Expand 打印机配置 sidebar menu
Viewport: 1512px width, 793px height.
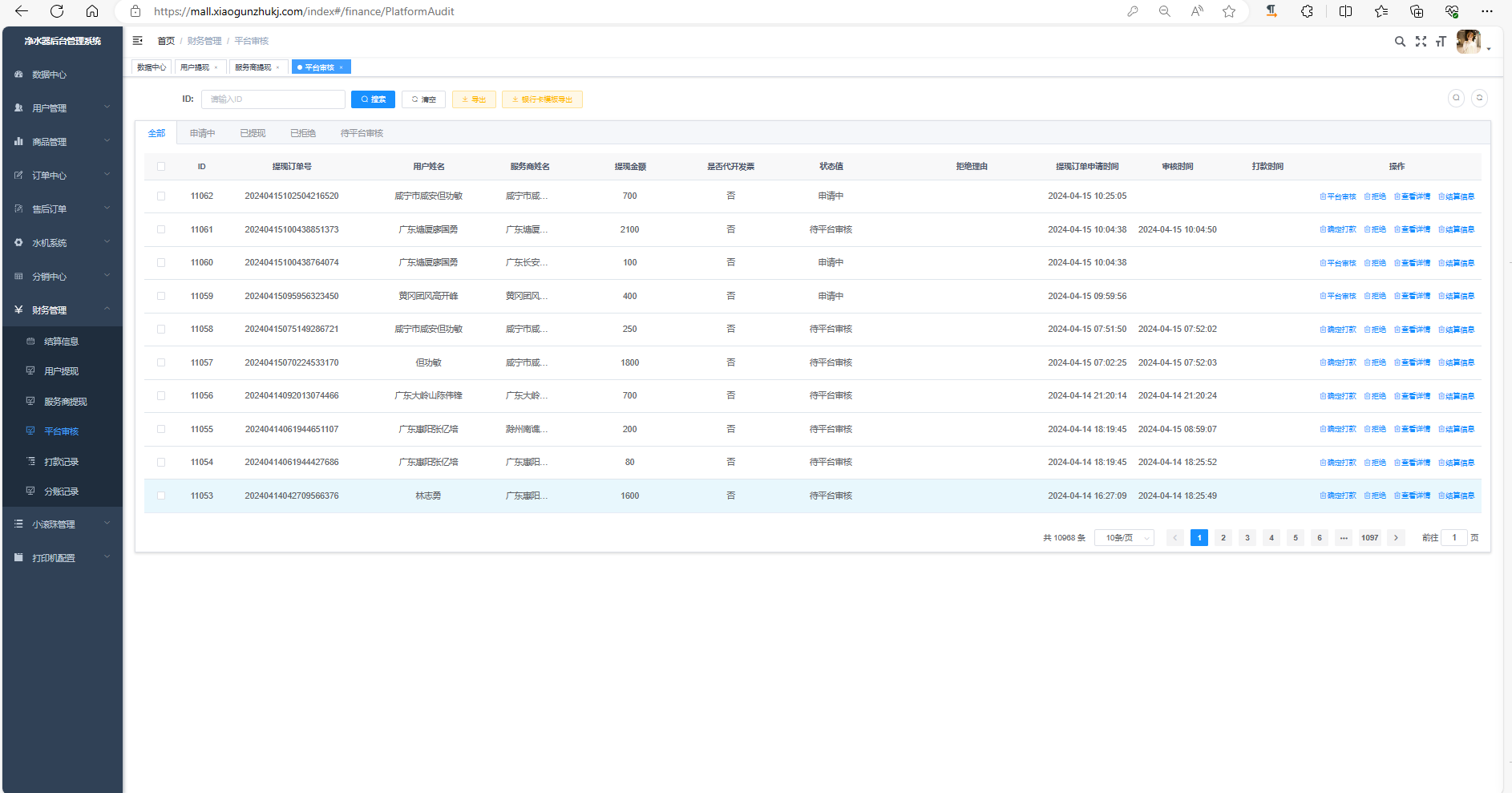coord(63,558)
